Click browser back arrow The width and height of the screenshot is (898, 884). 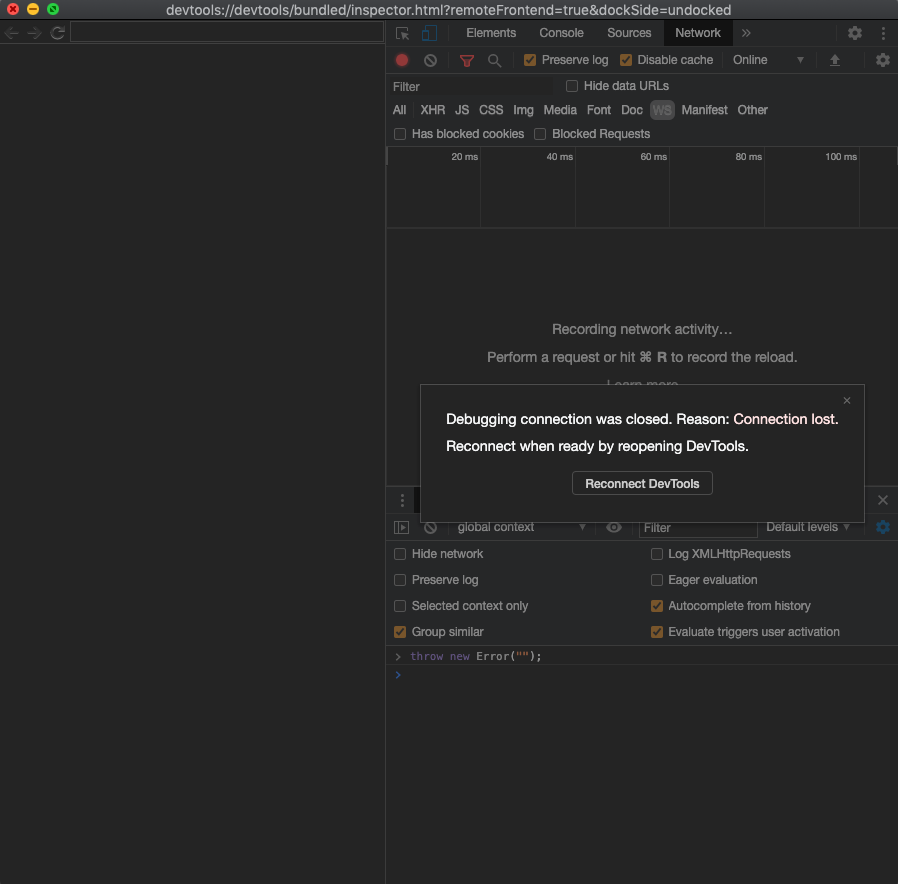click(11, 33)
